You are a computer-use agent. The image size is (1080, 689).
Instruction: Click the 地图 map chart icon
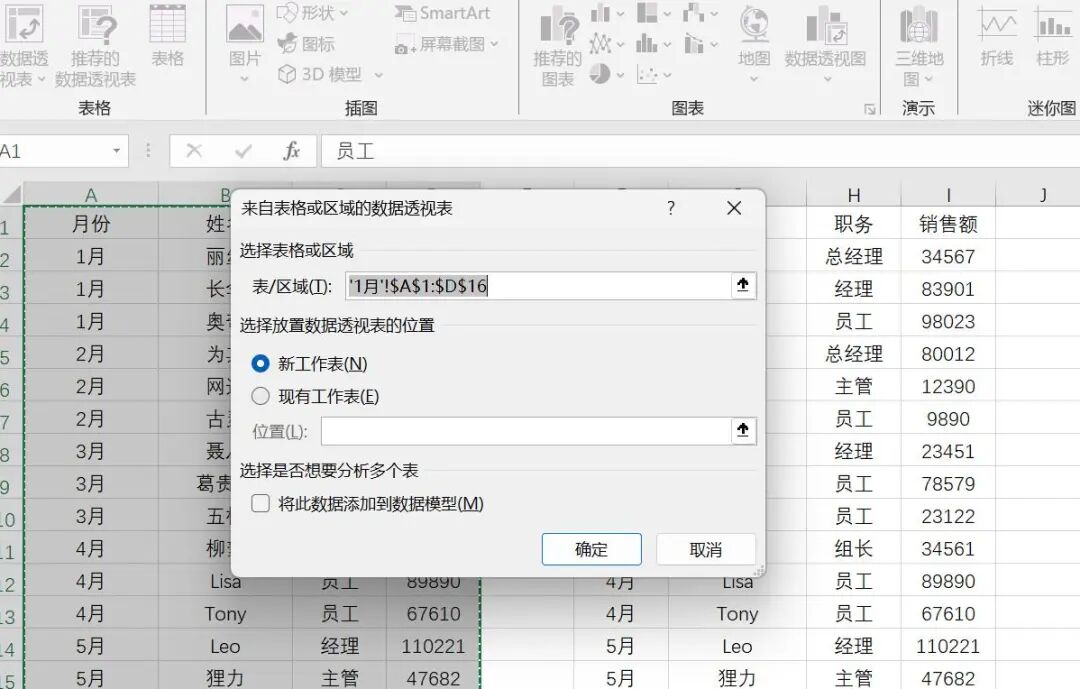(x=754, y=26)
